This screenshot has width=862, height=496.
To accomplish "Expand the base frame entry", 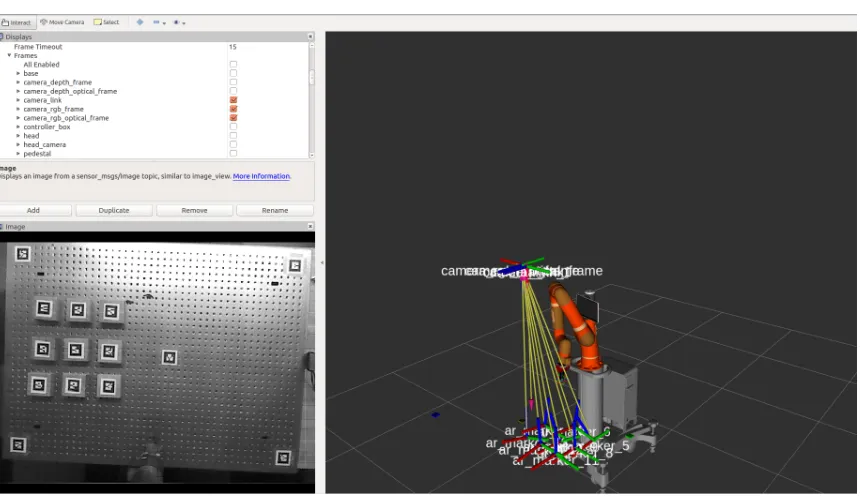I will click(18, 73).
